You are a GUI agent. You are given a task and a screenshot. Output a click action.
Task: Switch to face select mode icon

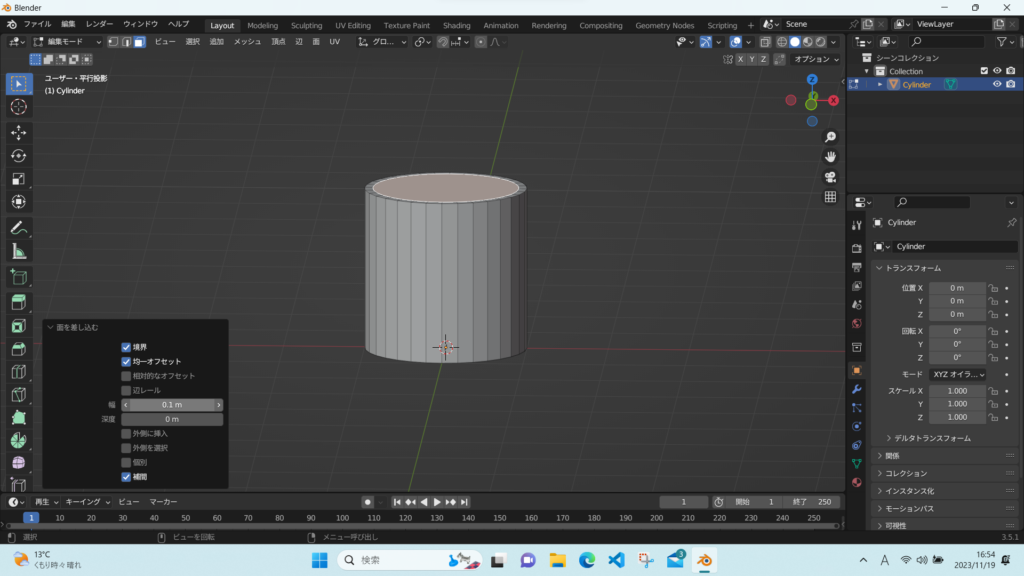(x=139, y=42)
